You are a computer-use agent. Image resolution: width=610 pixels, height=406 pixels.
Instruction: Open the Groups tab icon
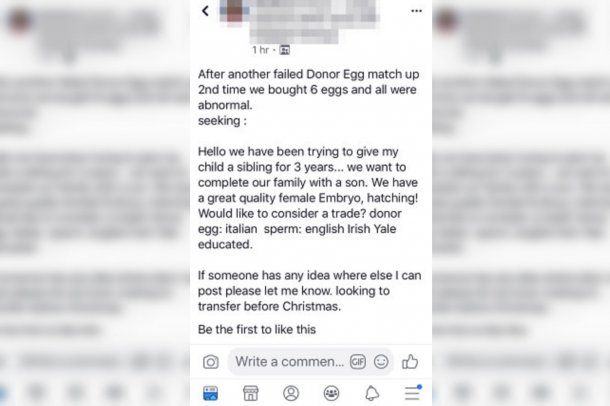point(331,393)
